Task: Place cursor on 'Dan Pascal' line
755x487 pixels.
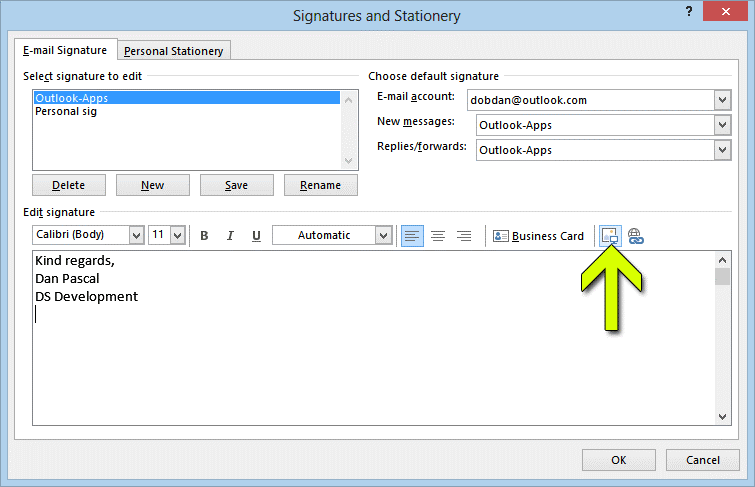Action: point(67,278)
